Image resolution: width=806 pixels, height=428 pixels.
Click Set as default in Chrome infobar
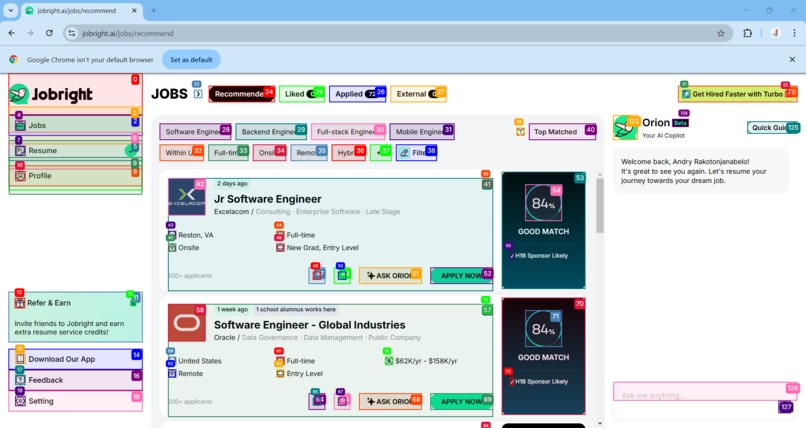point(191,60)
